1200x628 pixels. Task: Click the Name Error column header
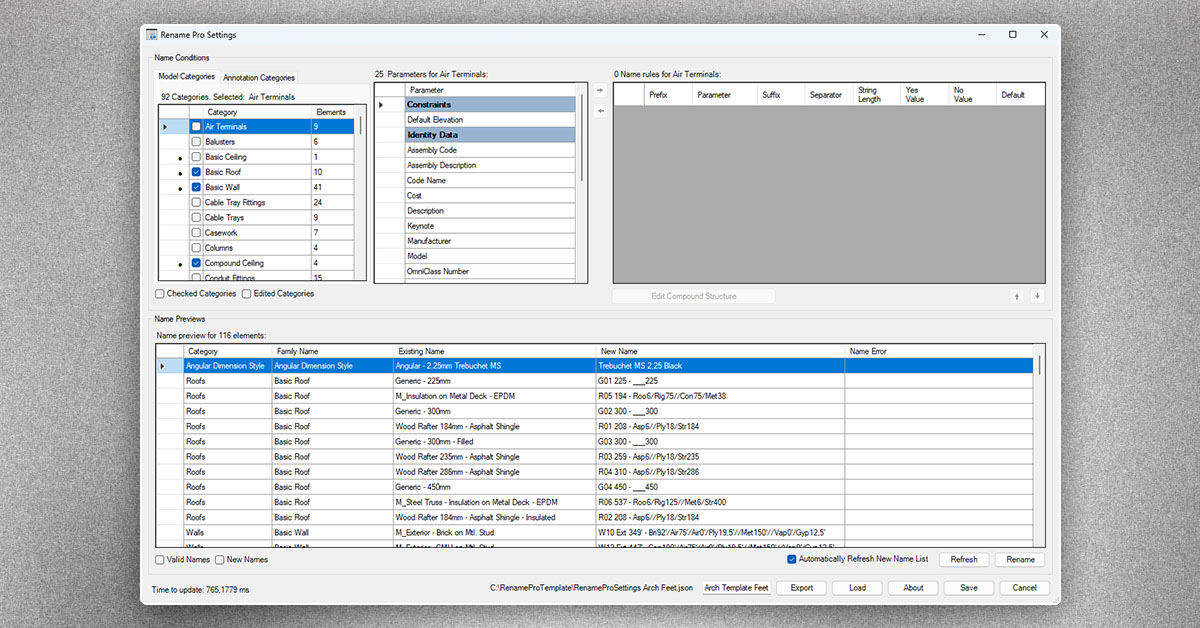pyautogui.click(x=939, y=352)
